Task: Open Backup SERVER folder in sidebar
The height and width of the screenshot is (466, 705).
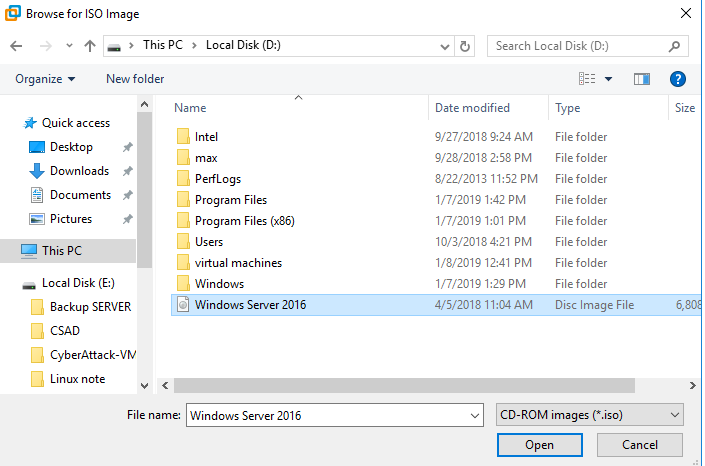Action: 90,307
